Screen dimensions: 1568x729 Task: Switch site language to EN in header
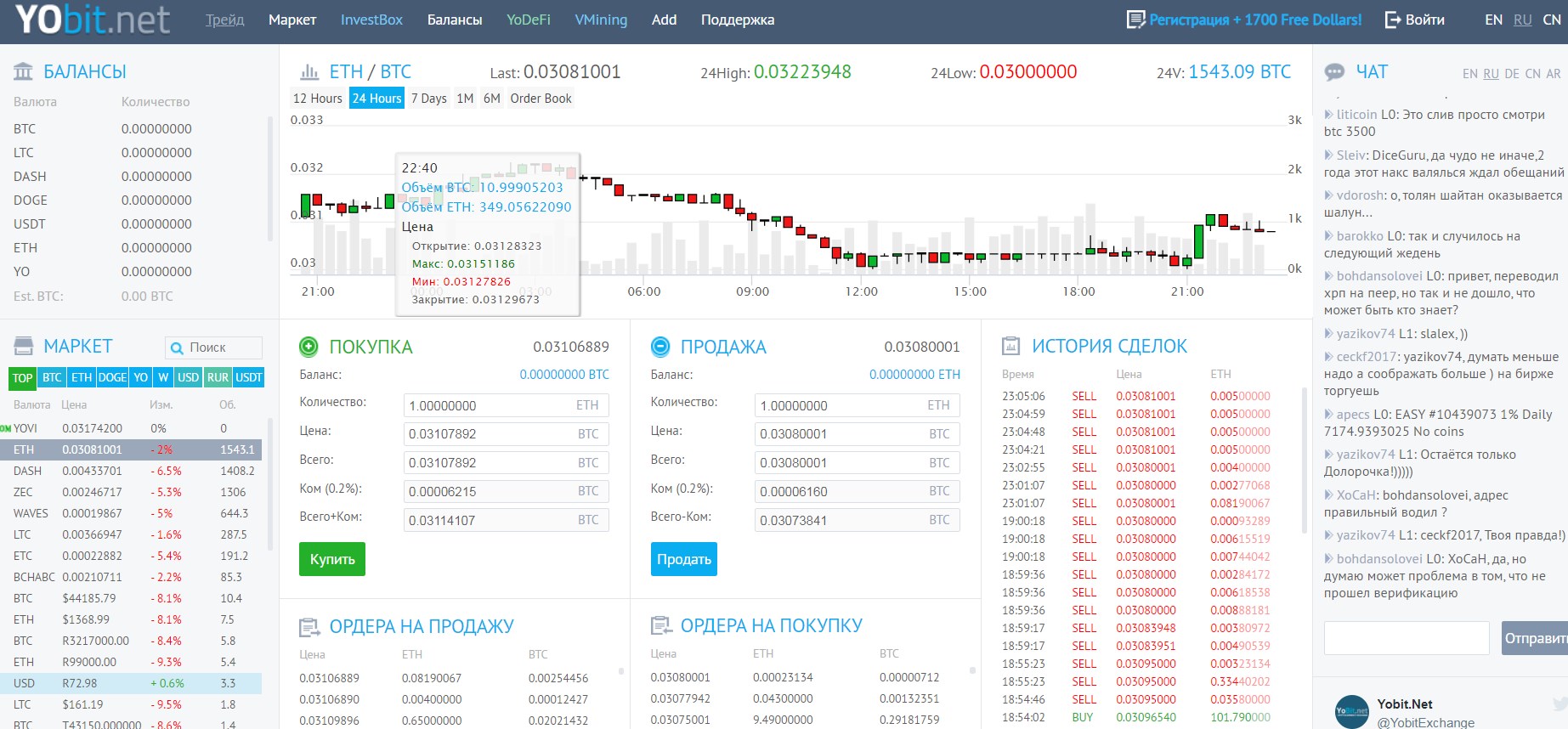pyautogui.click(x=1493, y=20)
